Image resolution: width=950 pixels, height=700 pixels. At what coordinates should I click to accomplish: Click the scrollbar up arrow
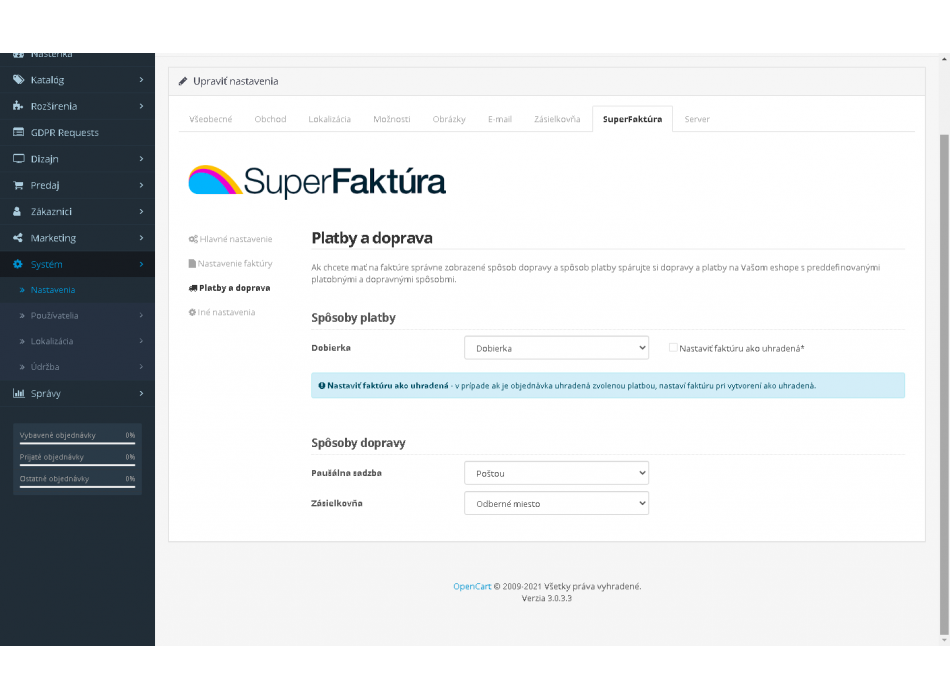click(944, 59)
